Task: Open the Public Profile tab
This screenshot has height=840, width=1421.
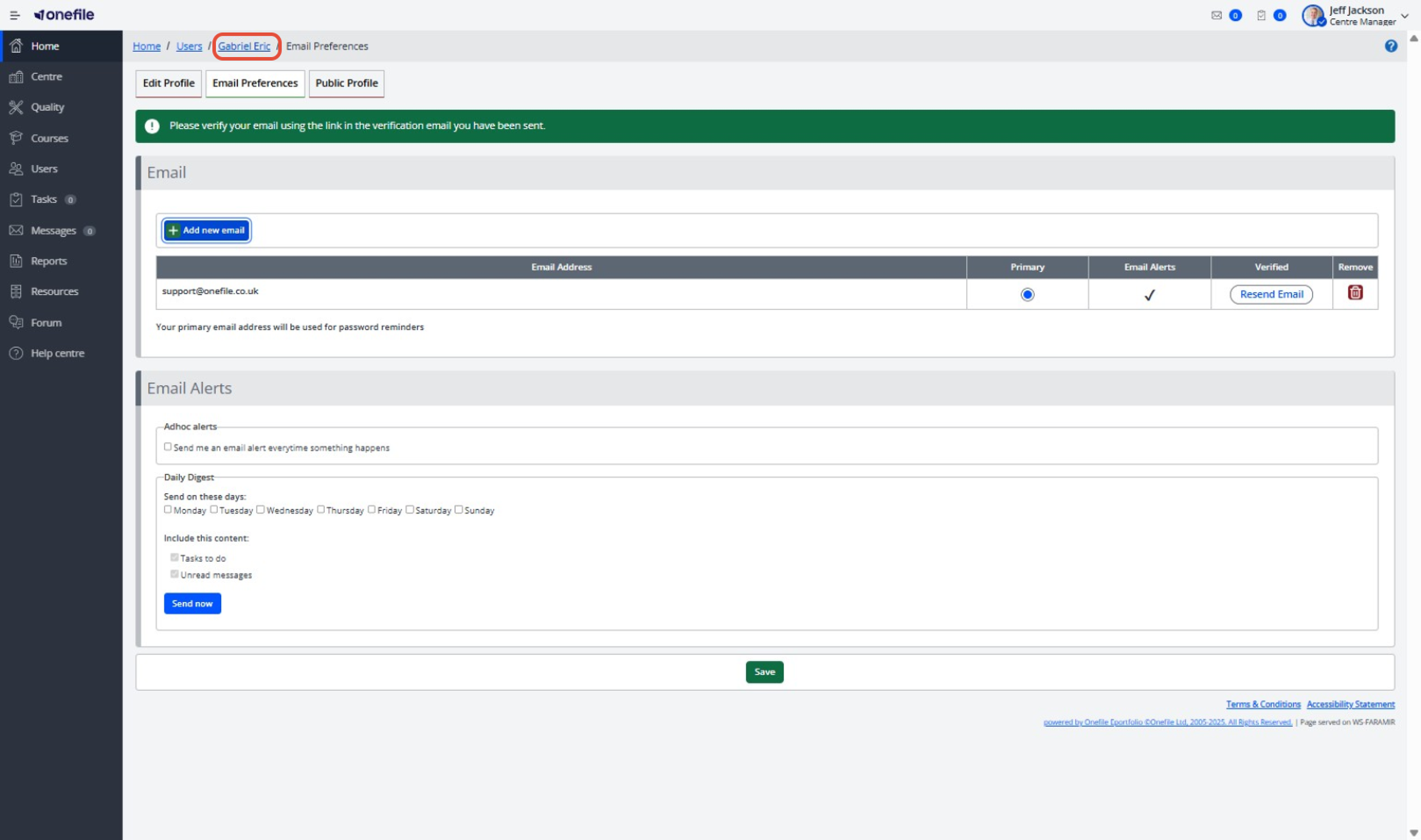Action: click(346, 83)
